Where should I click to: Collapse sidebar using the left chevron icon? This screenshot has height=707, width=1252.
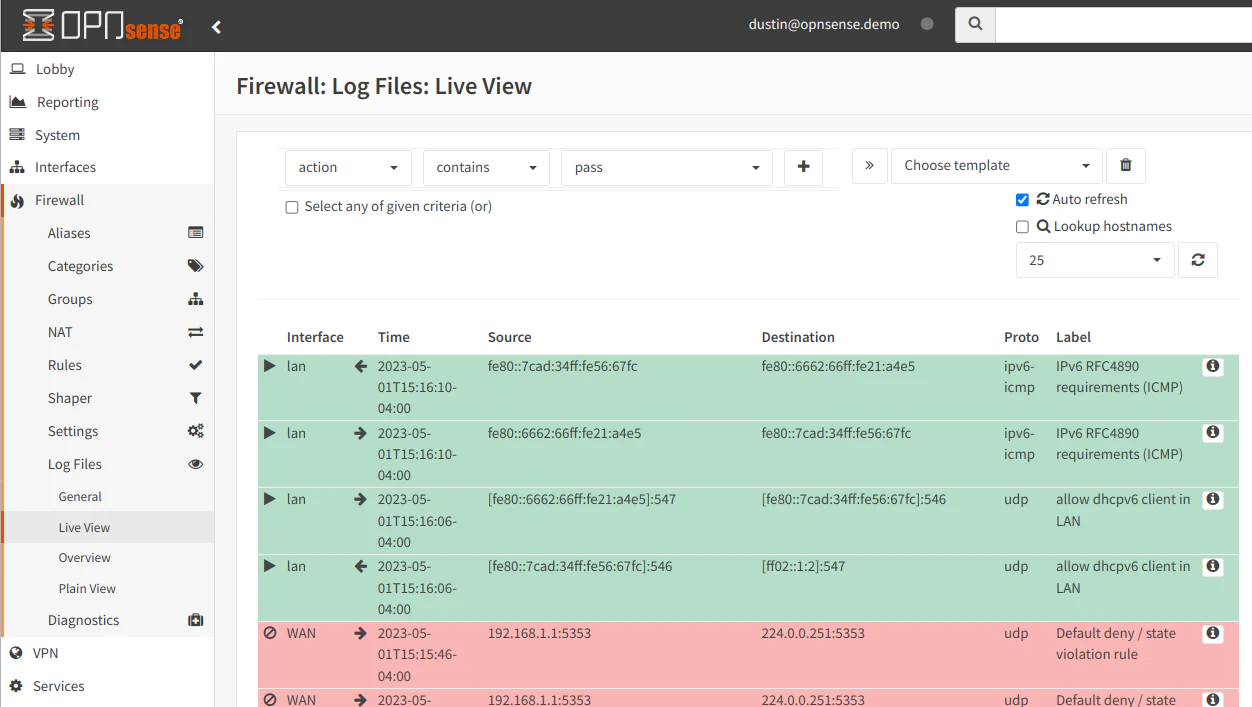(x=216, y=27)
